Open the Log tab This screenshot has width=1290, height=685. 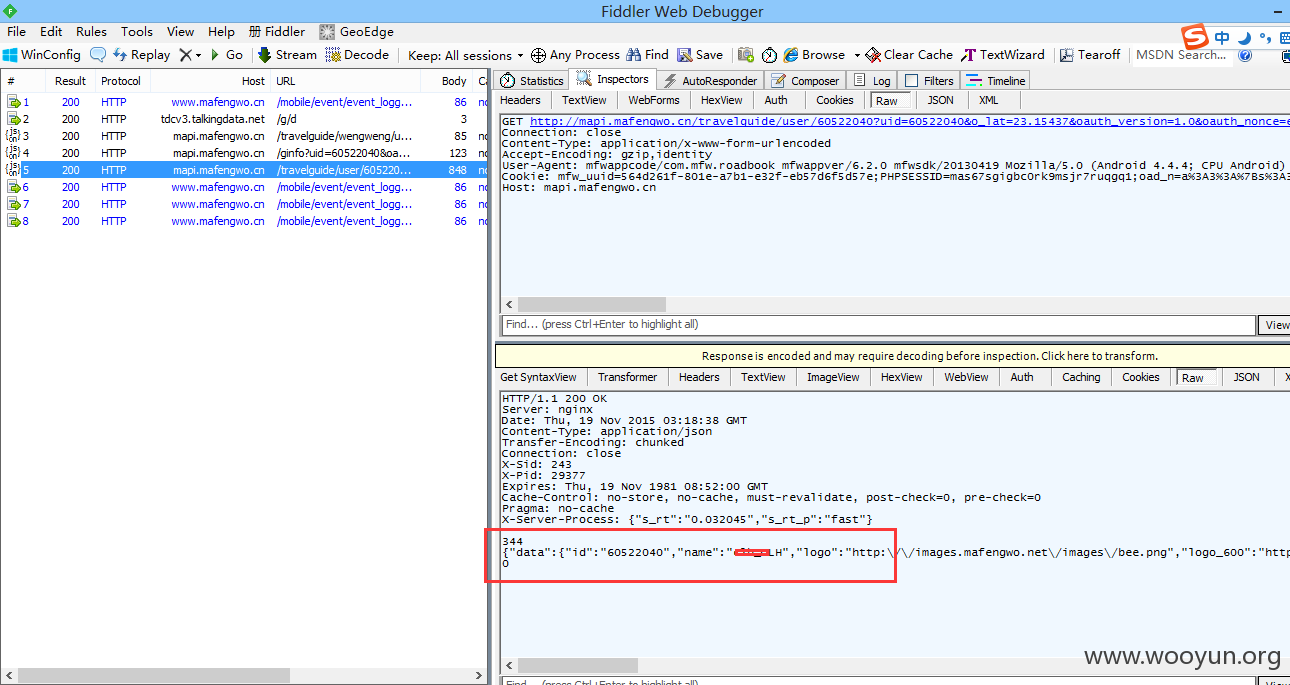(872, 81)
